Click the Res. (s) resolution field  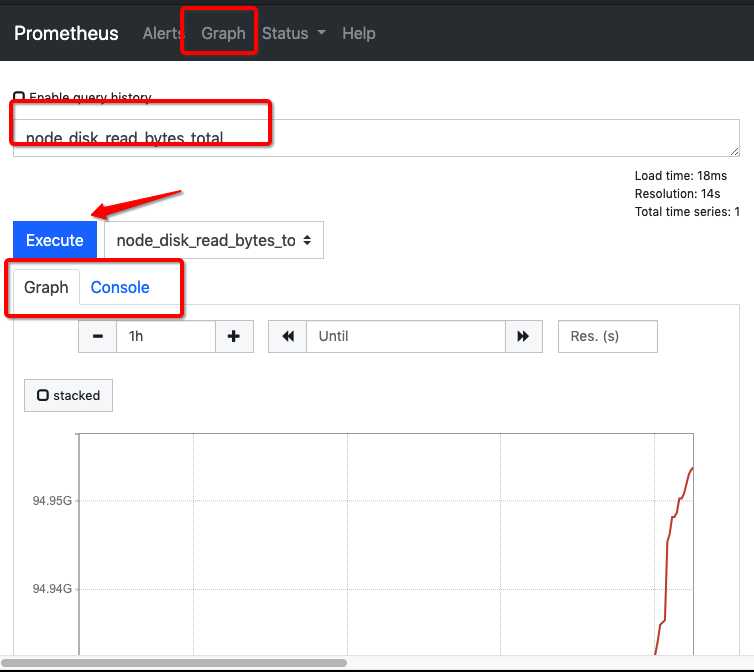[x=608, y=336]
